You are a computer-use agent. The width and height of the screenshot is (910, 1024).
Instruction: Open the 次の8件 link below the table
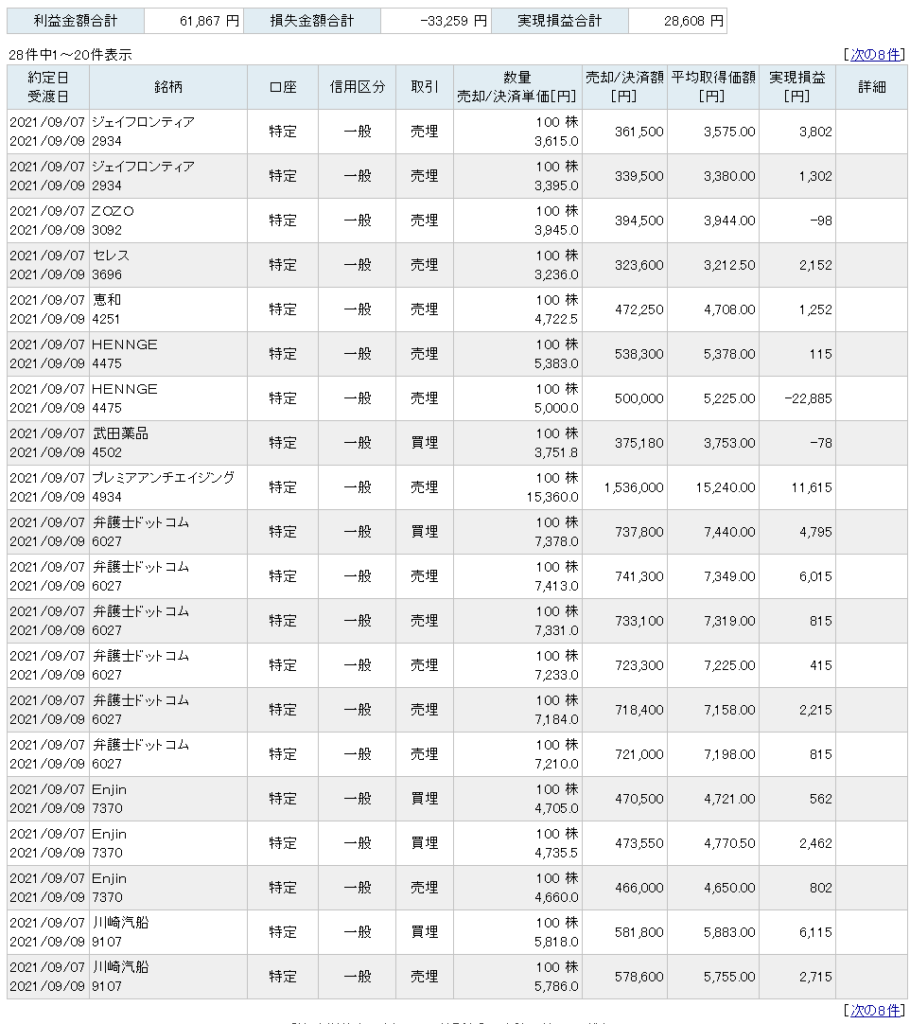point(875,1010)
